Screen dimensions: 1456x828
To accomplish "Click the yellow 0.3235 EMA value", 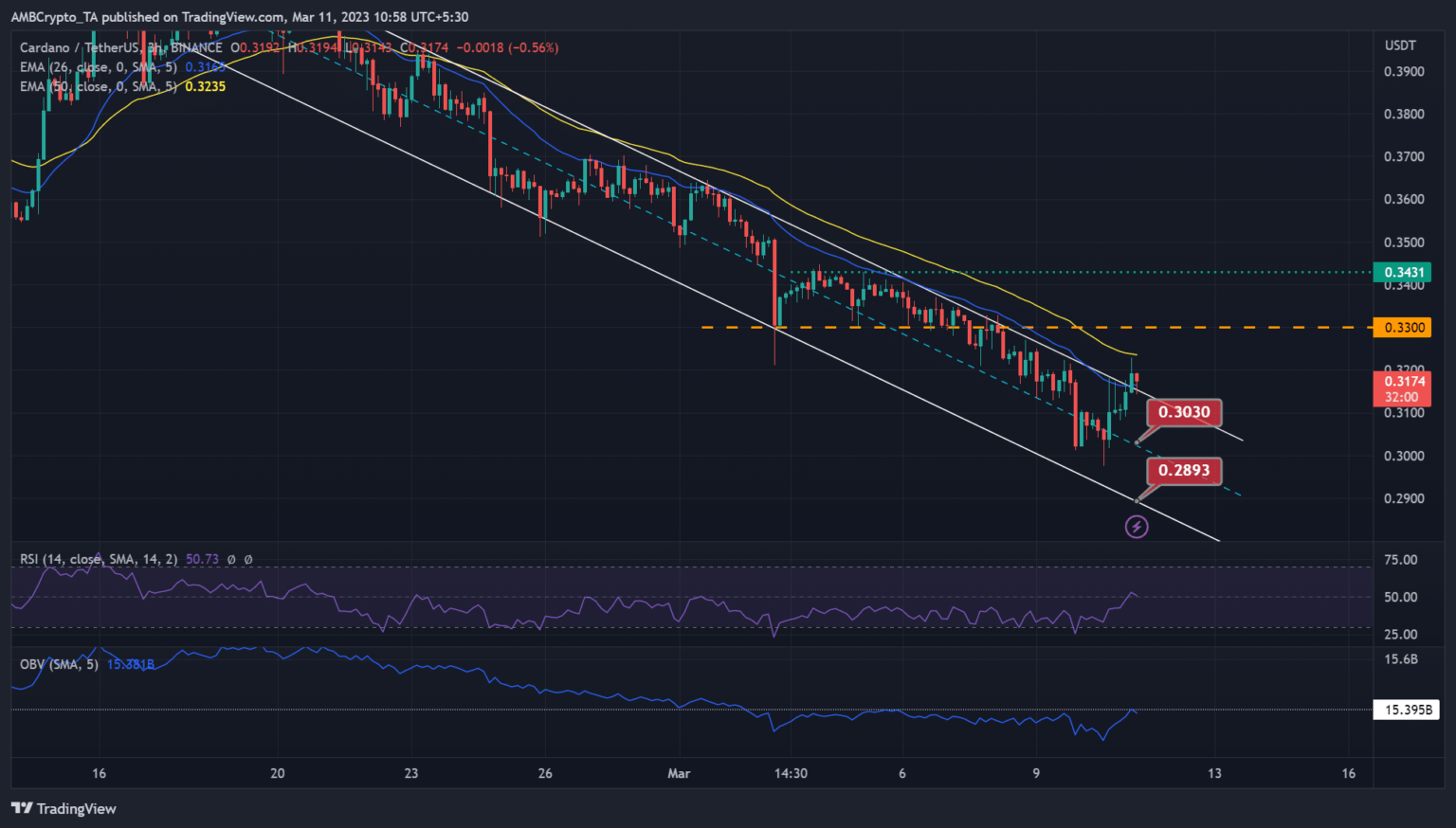I will click(x=205, y=86).
